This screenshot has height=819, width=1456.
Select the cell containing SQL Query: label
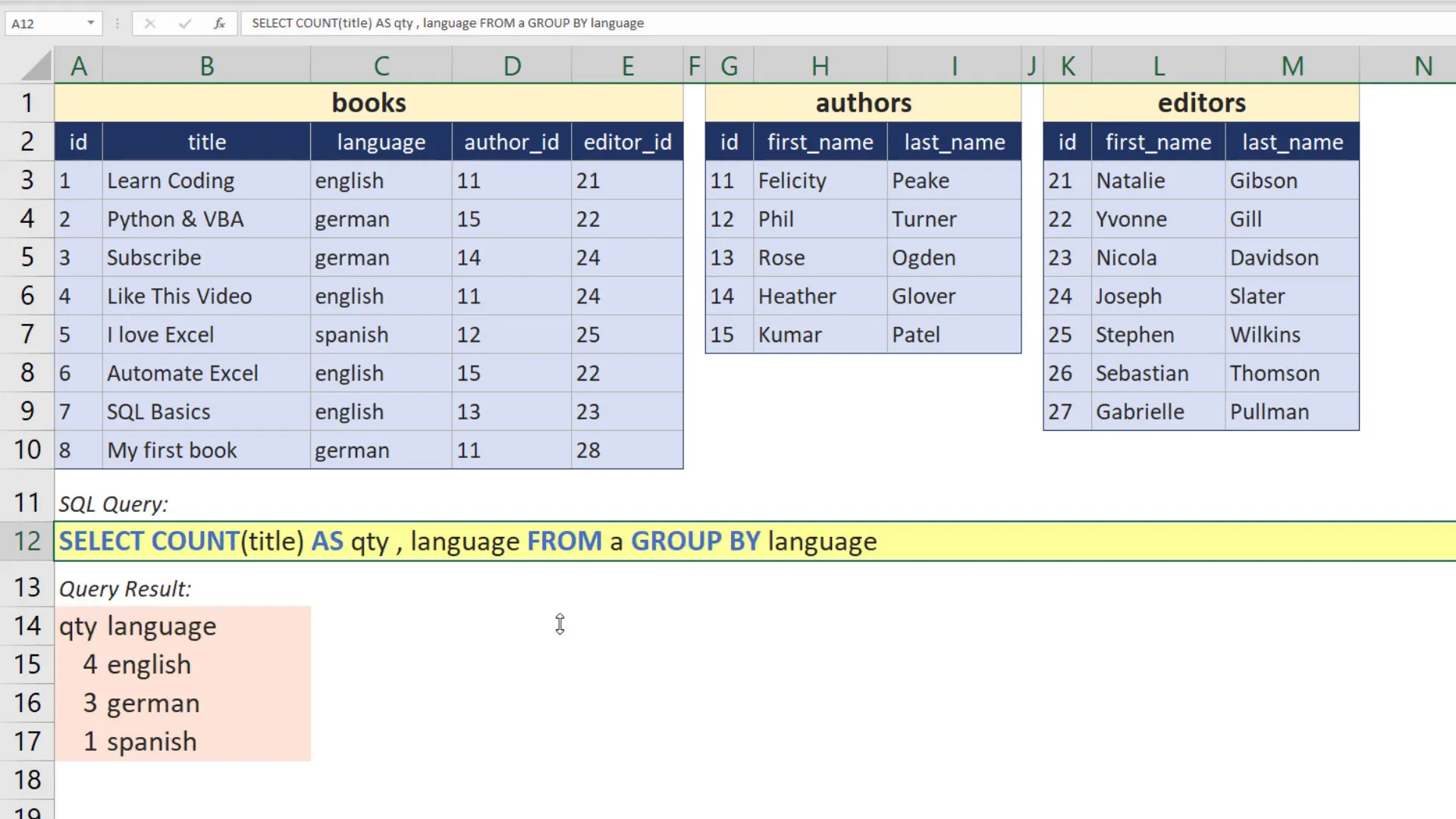click(114, 503)
